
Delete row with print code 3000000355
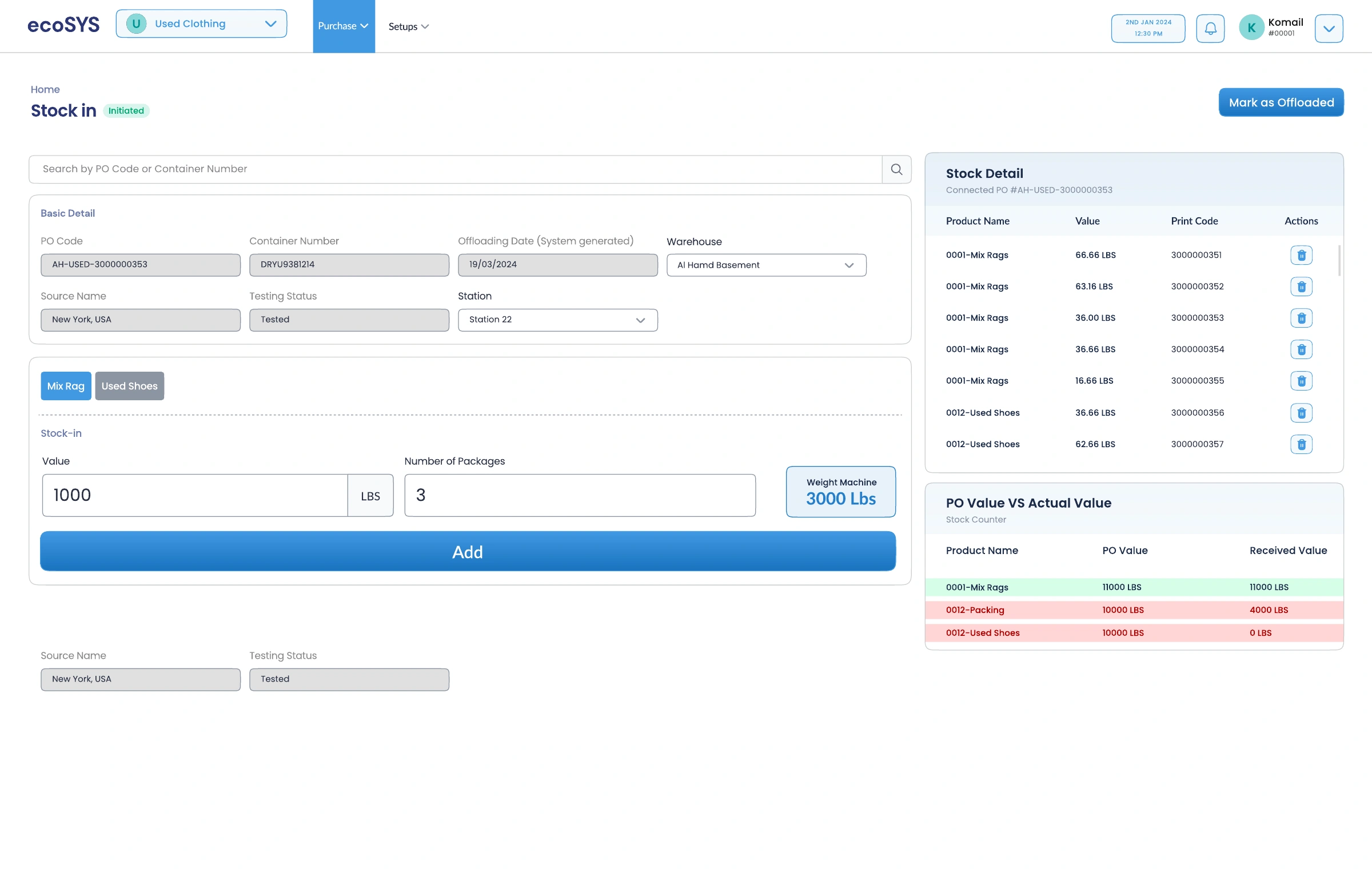(x=1301, y=381)
